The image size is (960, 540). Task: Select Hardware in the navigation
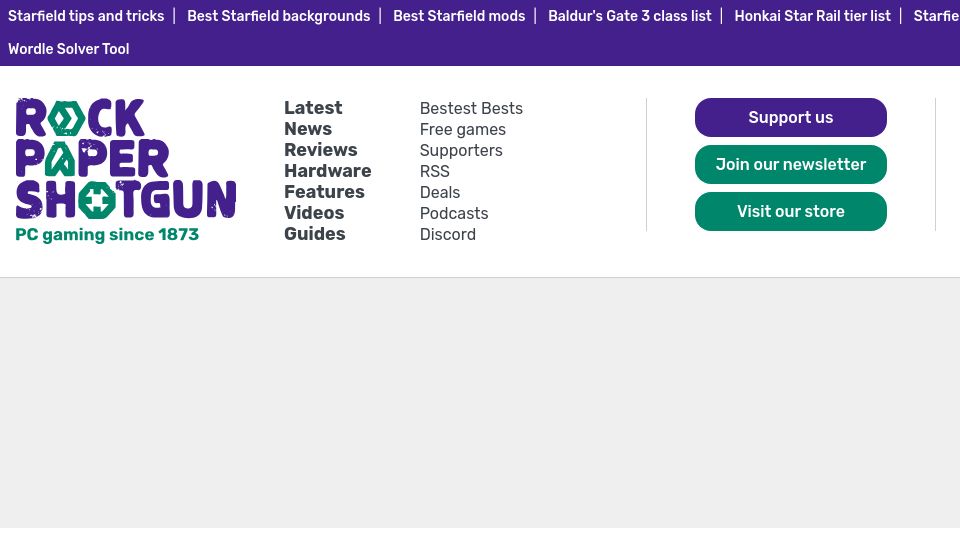coord(328,171)
